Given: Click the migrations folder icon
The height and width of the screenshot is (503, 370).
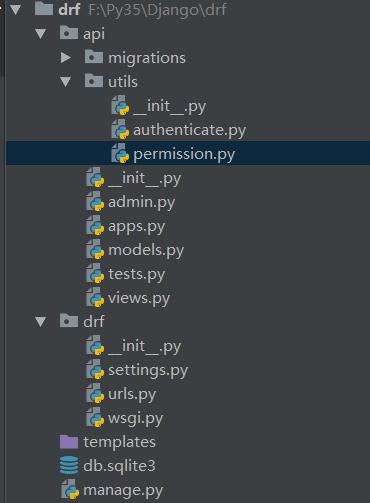Looking at the screenshot, I should [x=94, y=57].
